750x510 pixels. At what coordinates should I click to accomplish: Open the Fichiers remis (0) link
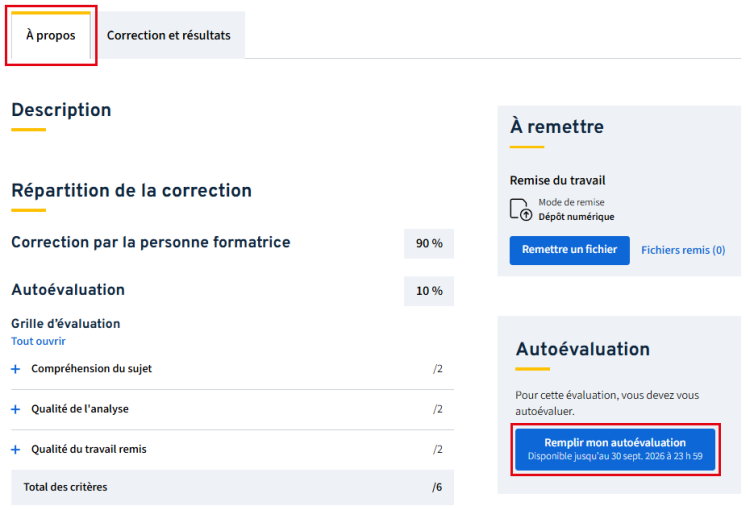[683, 250]
